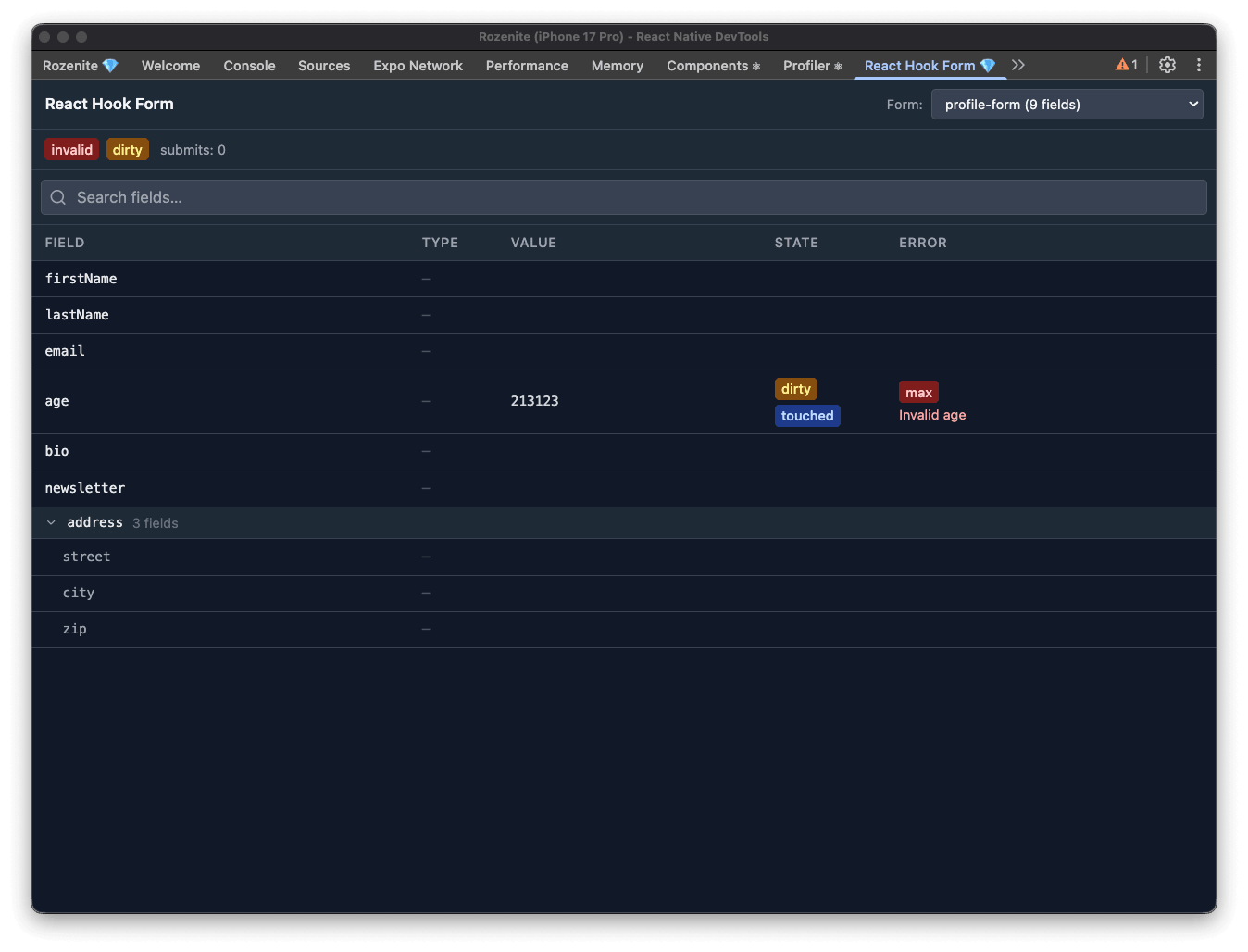This screenshot has height=952, width=1248.
Task: Switch to the Console tab
Action: 249,66
